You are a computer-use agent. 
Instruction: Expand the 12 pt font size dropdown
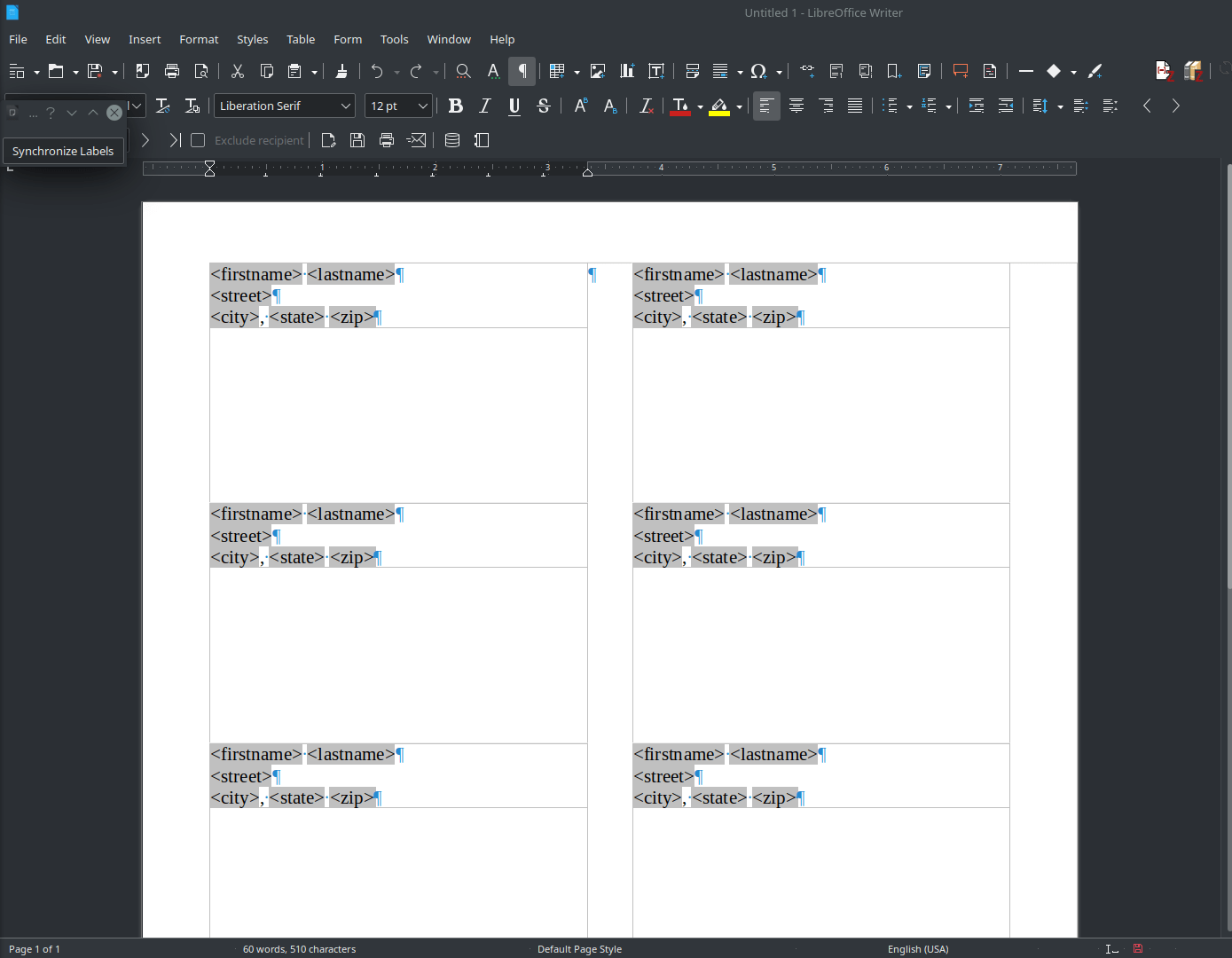(x=423, y=106)
